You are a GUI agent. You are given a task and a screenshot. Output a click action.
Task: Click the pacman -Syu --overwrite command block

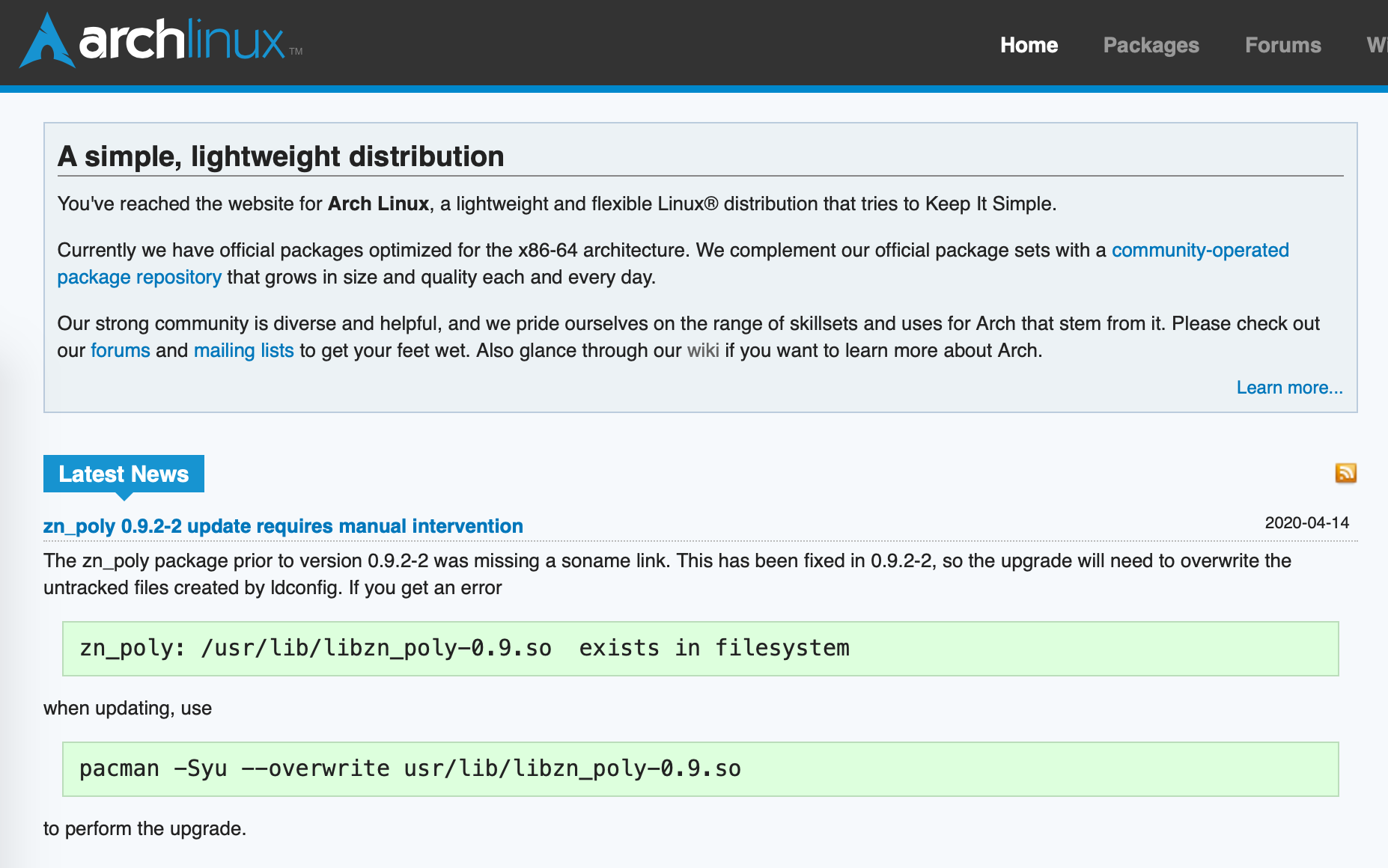click(700, 768)
